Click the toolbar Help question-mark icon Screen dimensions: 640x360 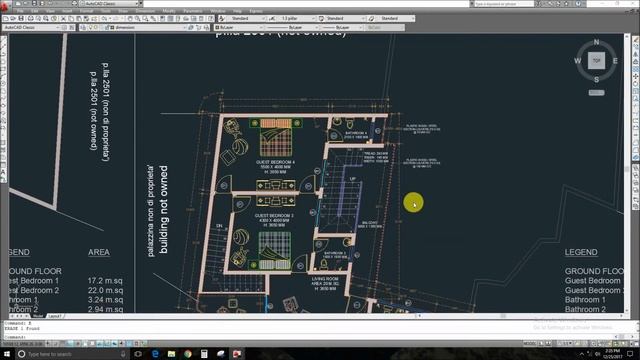pos(211,19)
